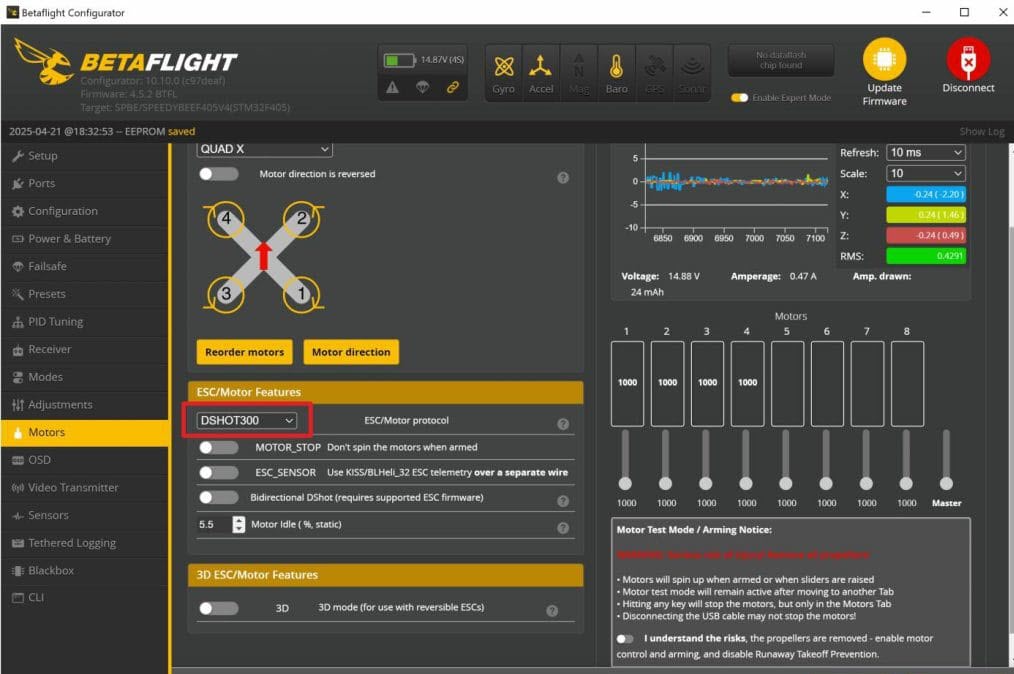Click help icon for Bidirectional DShot
Image resolution: width=1014 pixels, height=674 pixels.
tap(563, 501)
